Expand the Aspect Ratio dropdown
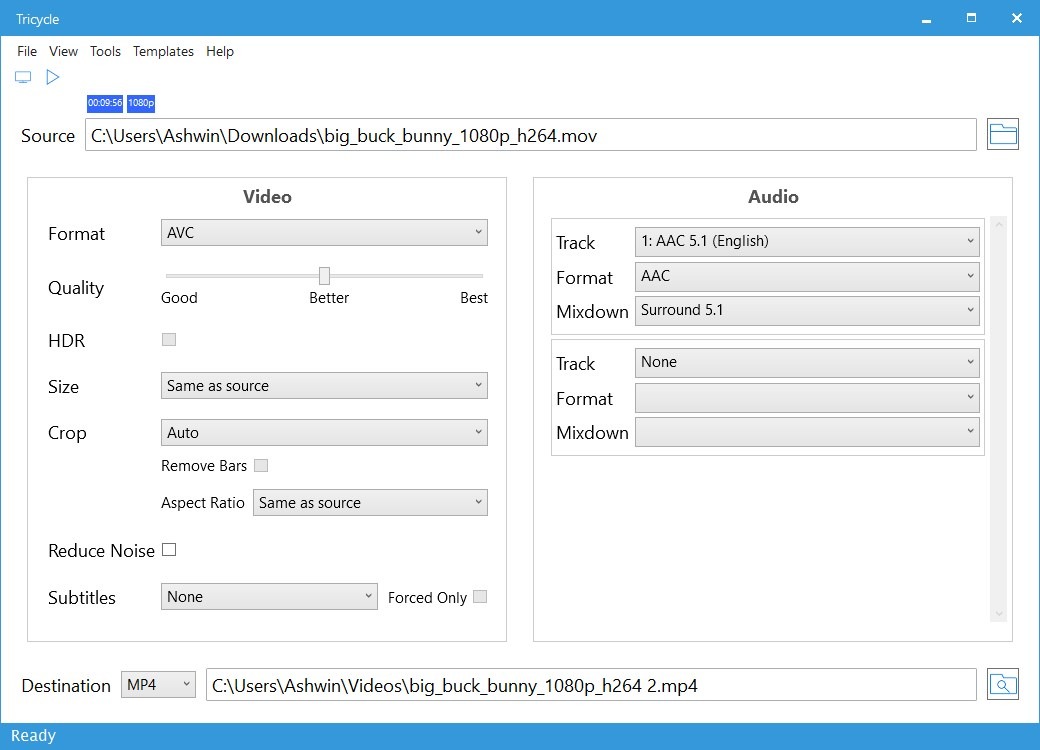The height and width of the screenshot is (750, 1040). (x=370, y=503)
